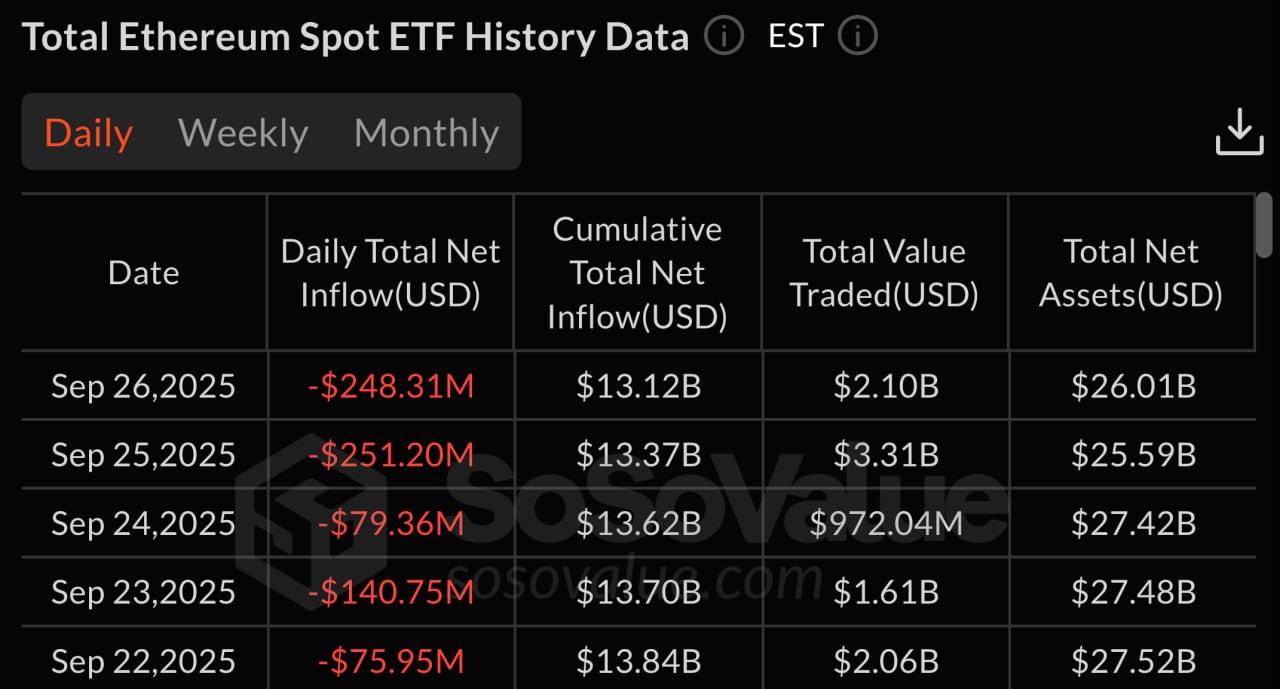Select the Sep 26,2025 date cell
The width and height of the screenshot is (1280, 689).
[144, 386]
